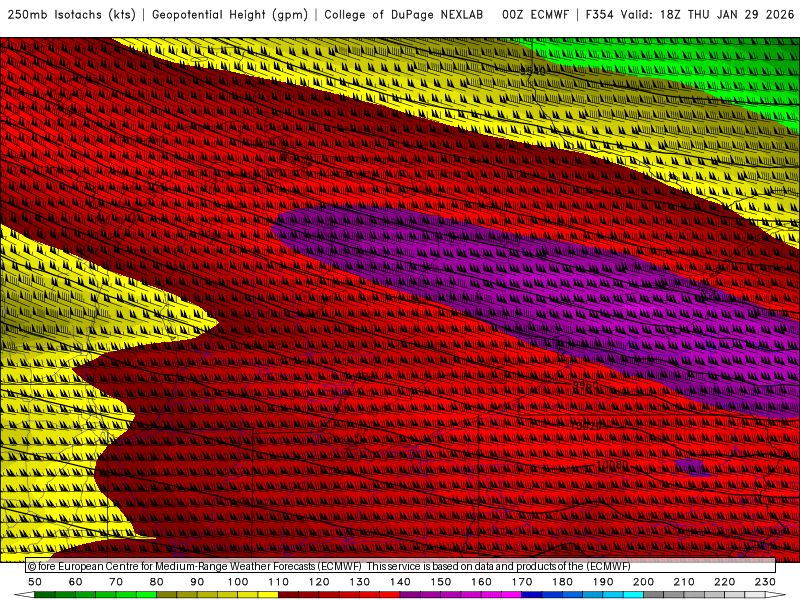Click the 10080 height contour label
Screen dimensions: 800x600
pyautogui.click(x=612, y=465)
